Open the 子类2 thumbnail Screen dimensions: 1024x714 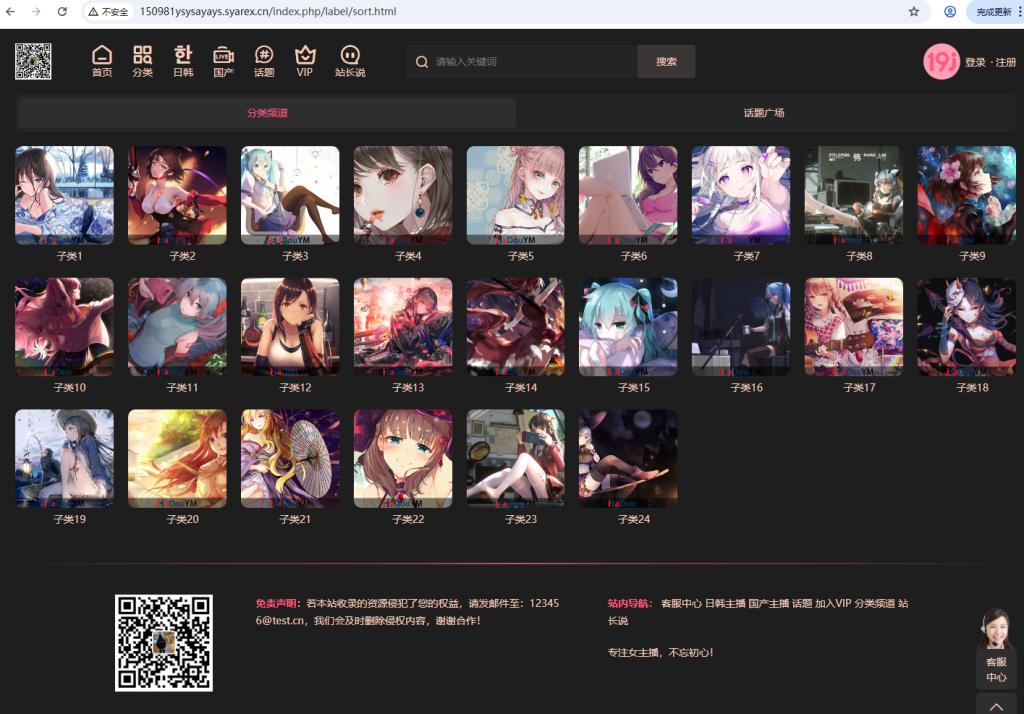[177, 195]
